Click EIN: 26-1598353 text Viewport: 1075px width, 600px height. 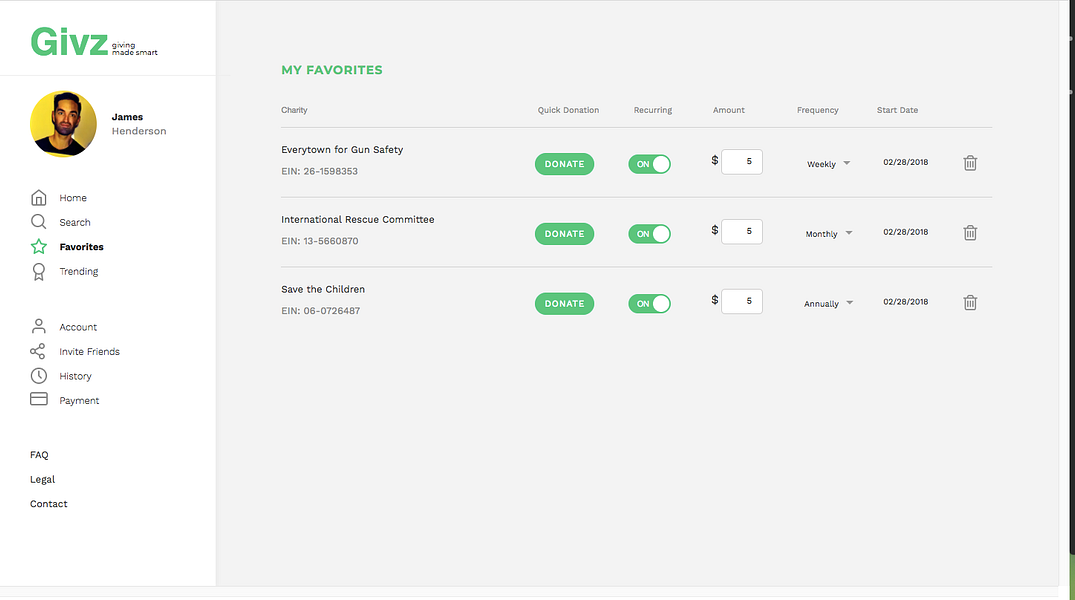point(319,171)
